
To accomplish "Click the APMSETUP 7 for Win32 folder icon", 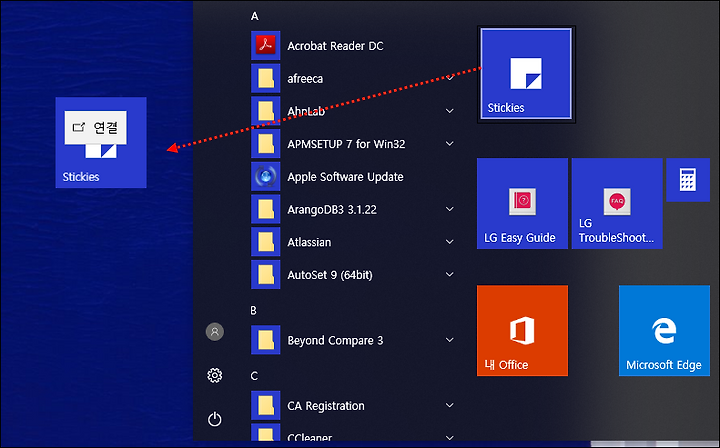I will 265,144.
